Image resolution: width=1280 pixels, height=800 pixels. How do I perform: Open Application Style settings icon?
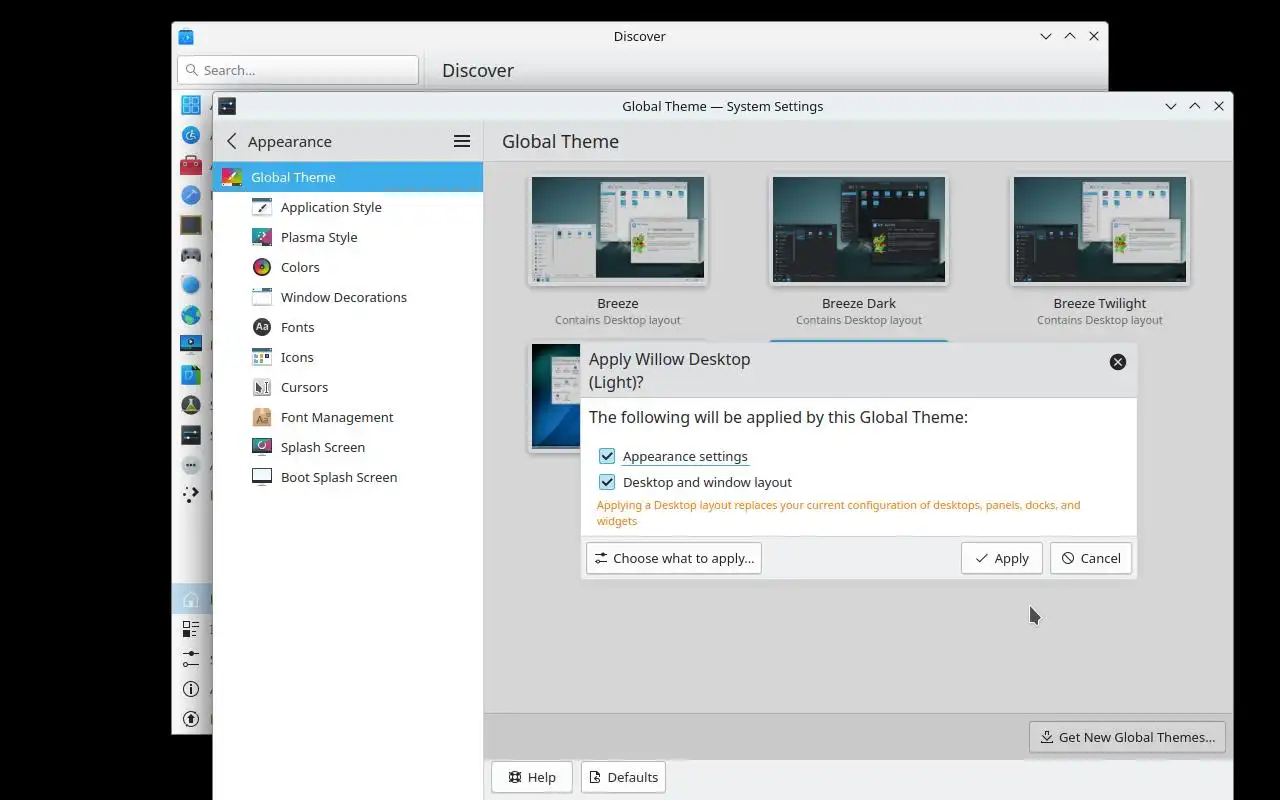coord(262,207)
